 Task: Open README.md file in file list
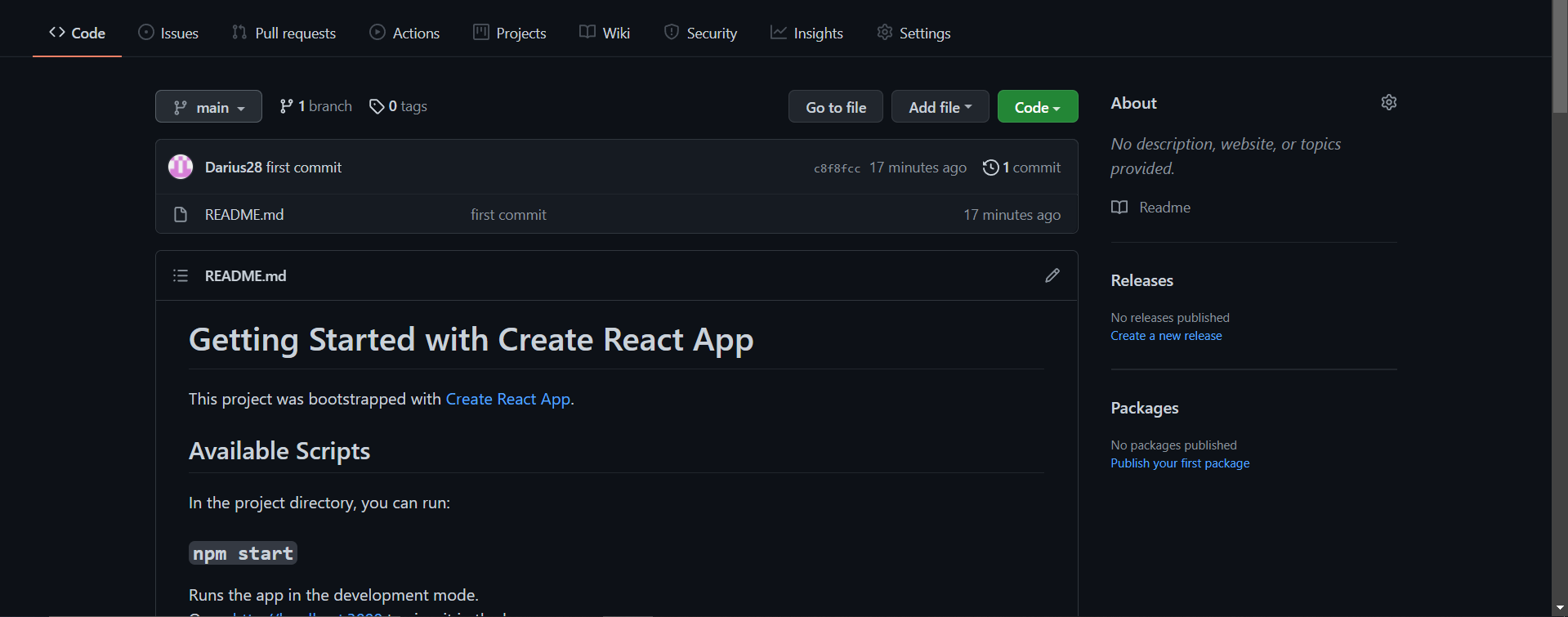(x=244, y=214)
